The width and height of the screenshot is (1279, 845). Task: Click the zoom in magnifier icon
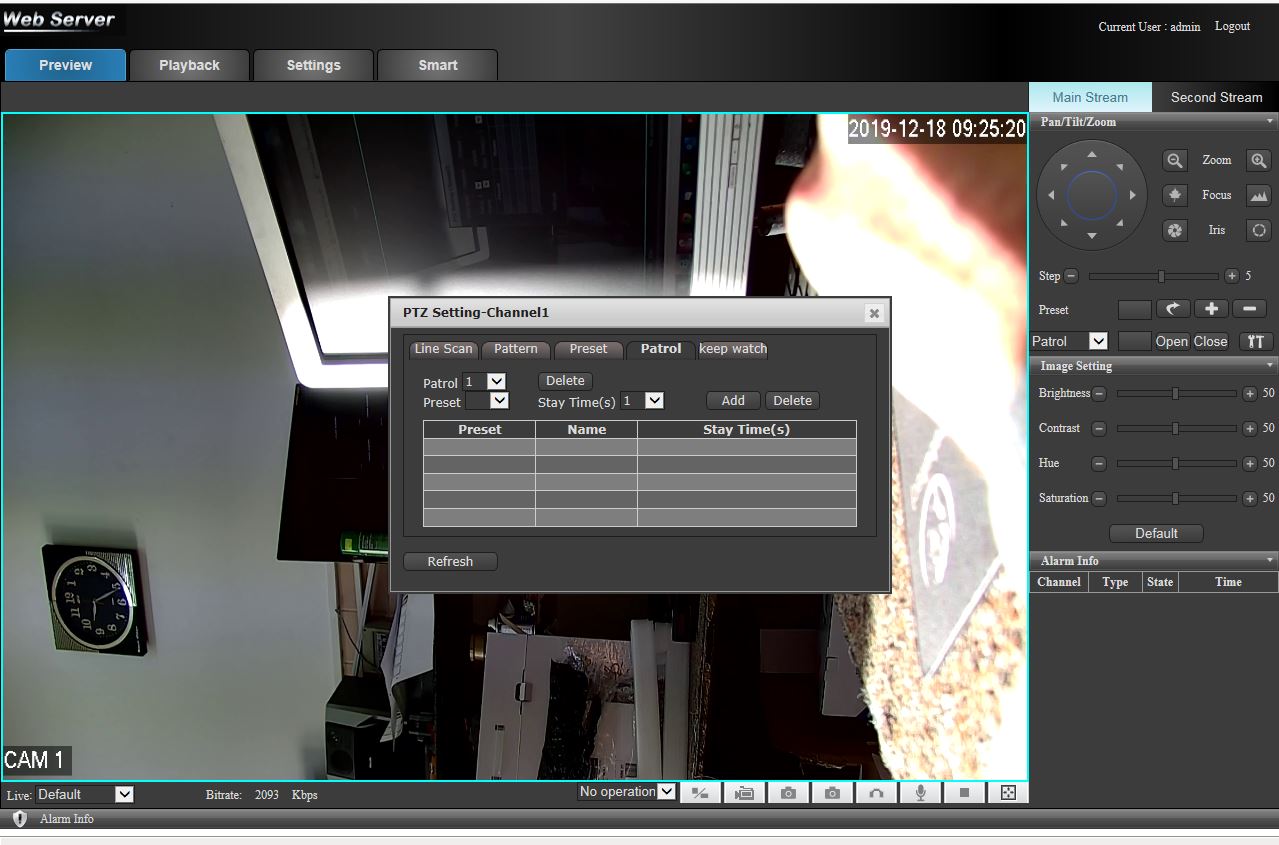[1258, 160]
